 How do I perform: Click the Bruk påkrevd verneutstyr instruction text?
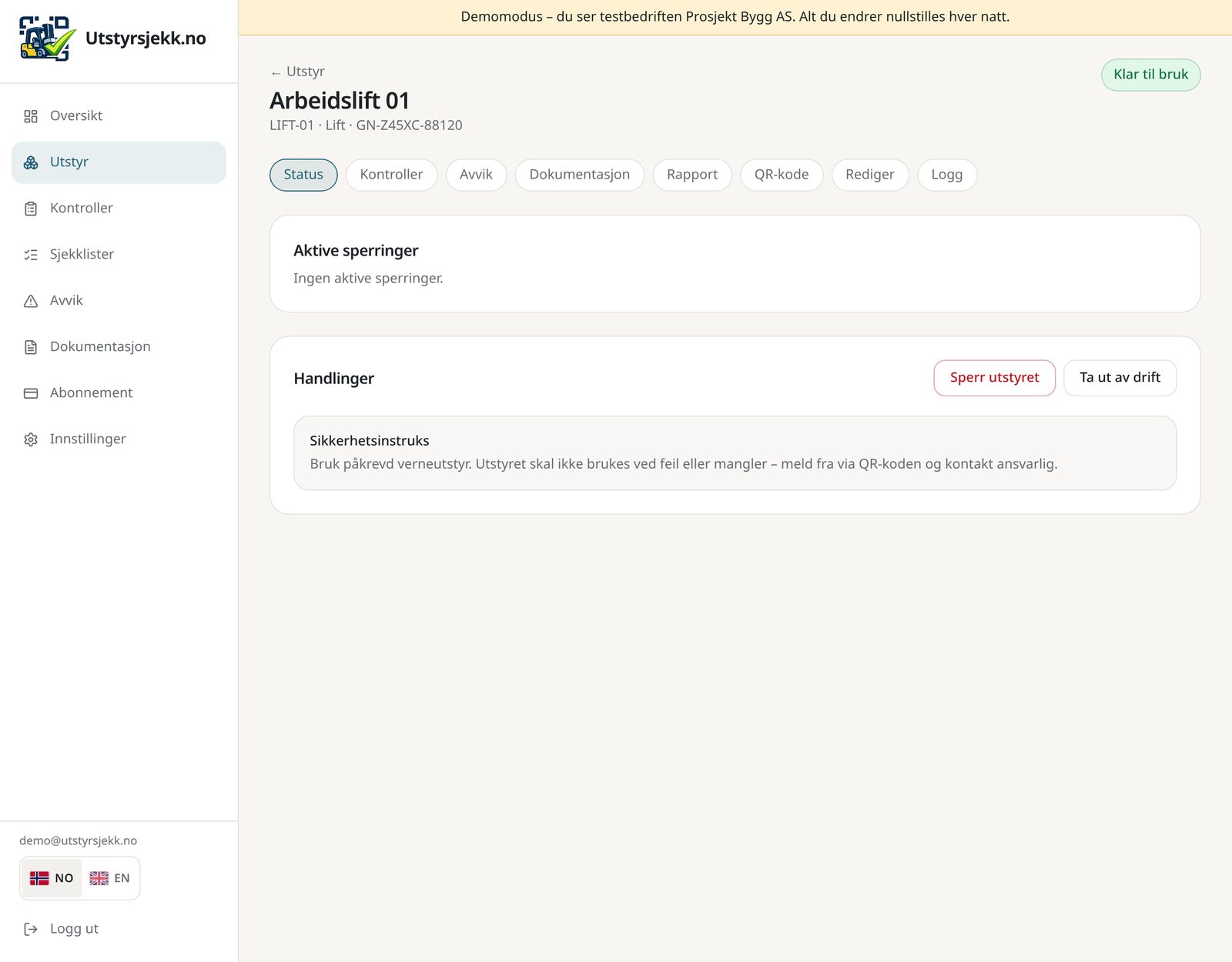coord(684,464)
